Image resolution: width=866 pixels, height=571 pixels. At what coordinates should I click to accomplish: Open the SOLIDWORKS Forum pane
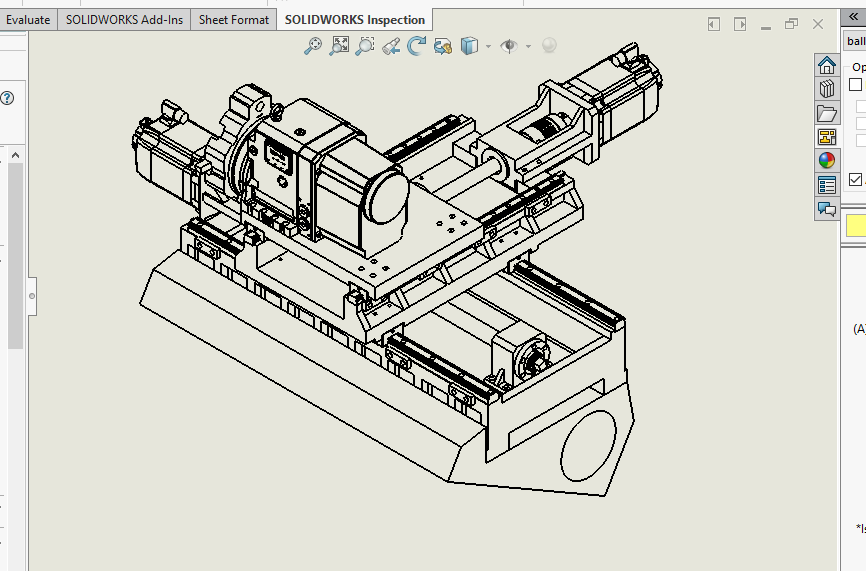pos(827,209)
